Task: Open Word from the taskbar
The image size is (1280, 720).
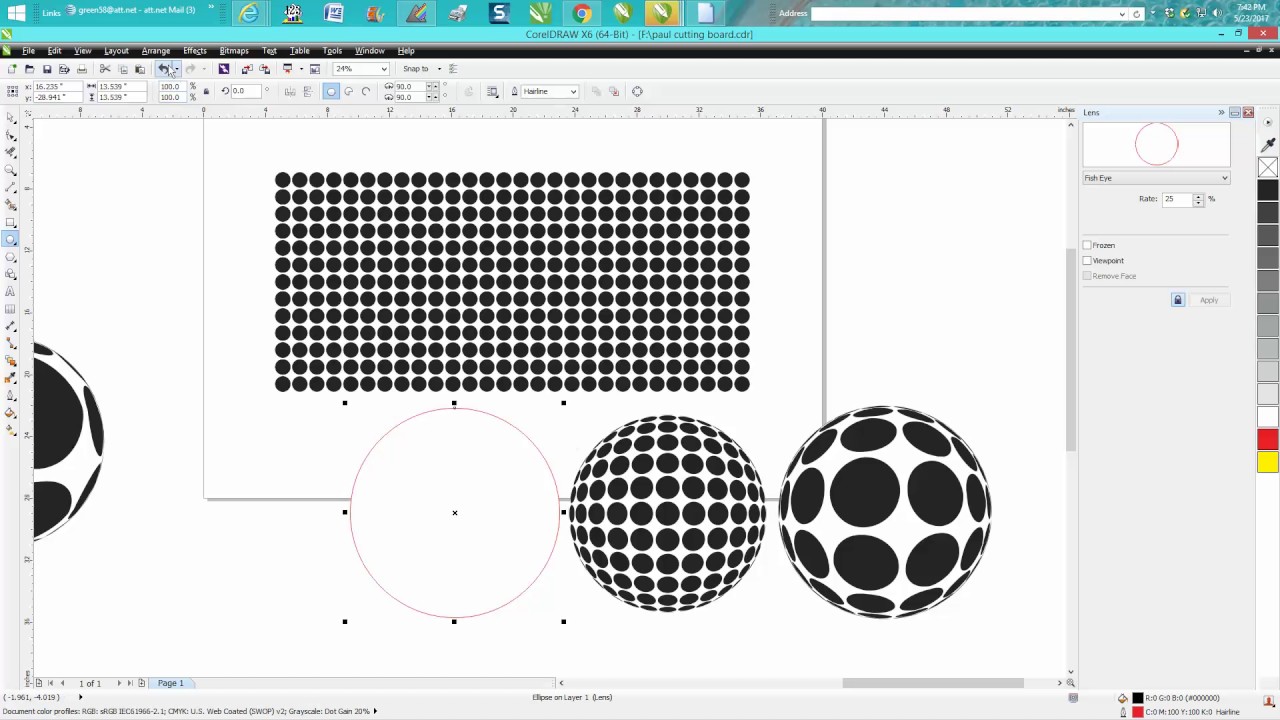Action: pos(334,13)
